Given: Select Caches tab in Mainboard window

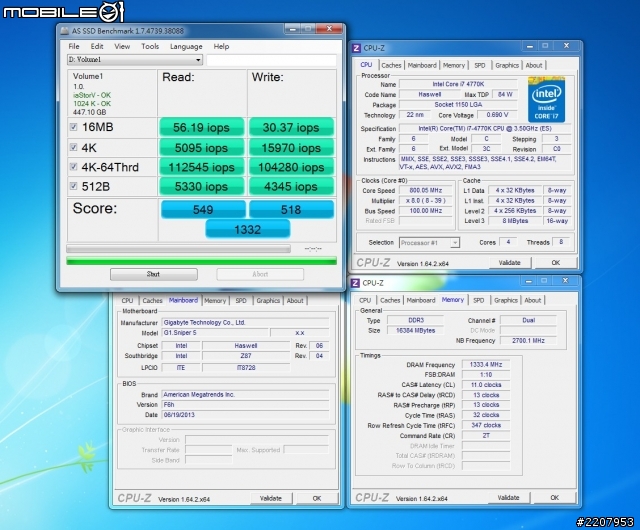Looking at the screenshot, I should (152, 301).
